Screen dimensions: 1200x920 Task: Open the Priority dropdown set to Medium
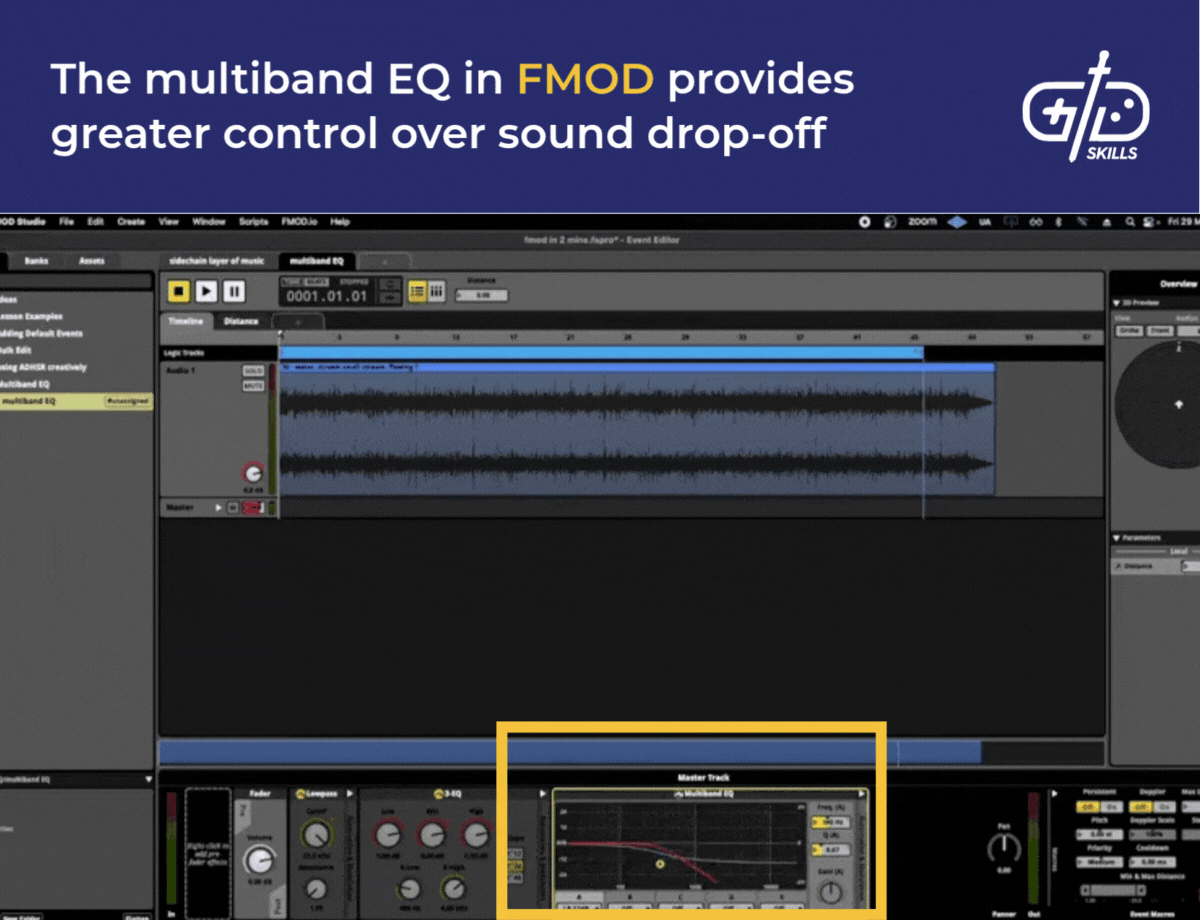click(1100, 861)
